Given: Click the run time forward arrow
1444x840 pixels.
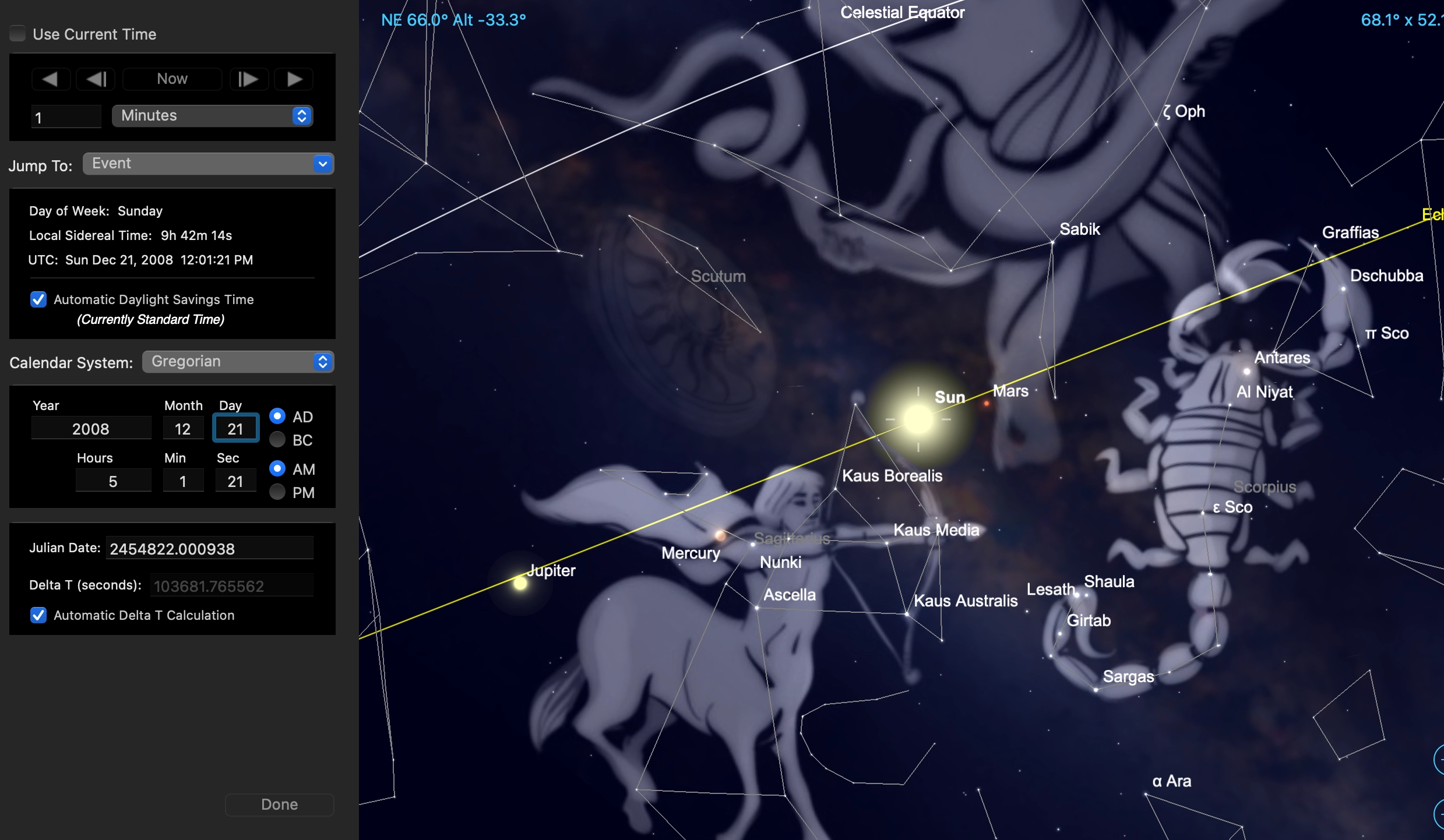Looking at the screenshot, I should 294,79.
